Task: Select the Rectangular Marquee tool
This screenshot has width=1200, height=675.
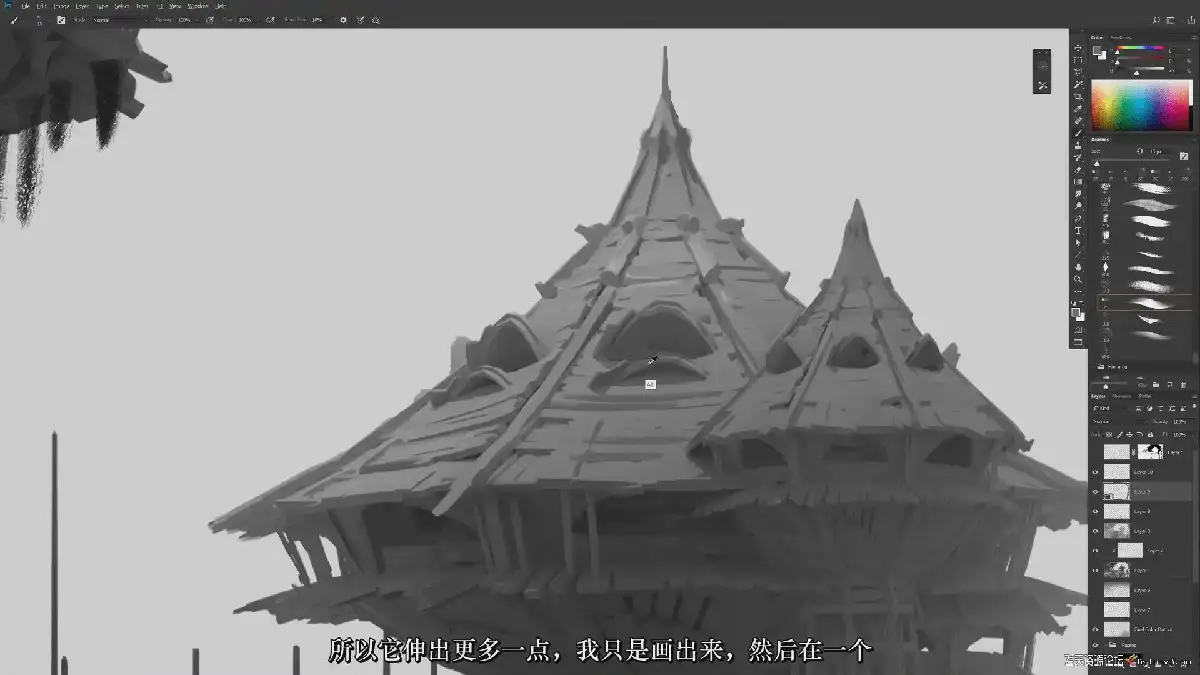Action: 1078,60
